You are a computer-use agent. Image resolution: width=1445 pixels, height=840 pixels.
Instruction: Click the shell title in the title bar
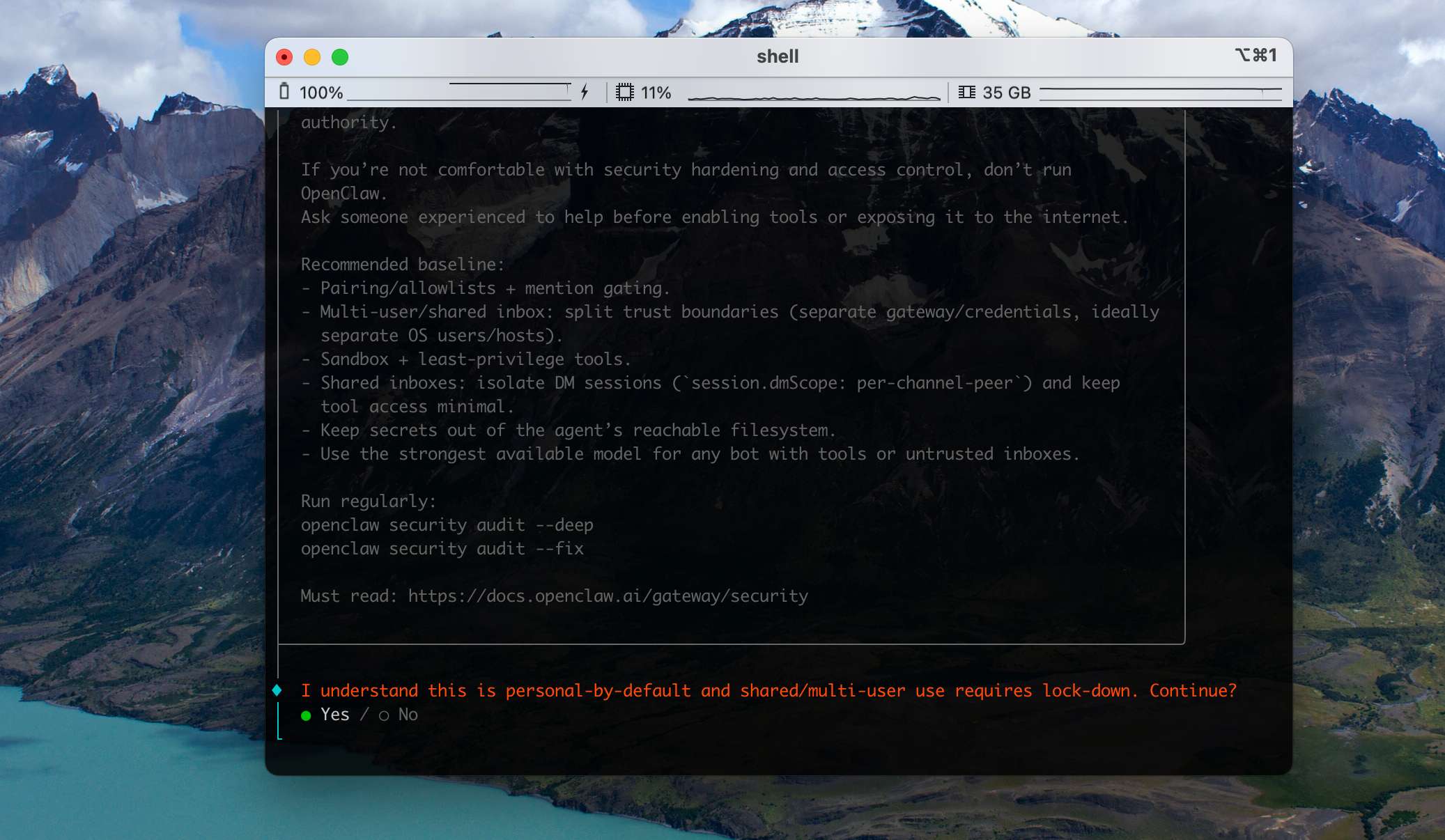click(x=777, y=56)
